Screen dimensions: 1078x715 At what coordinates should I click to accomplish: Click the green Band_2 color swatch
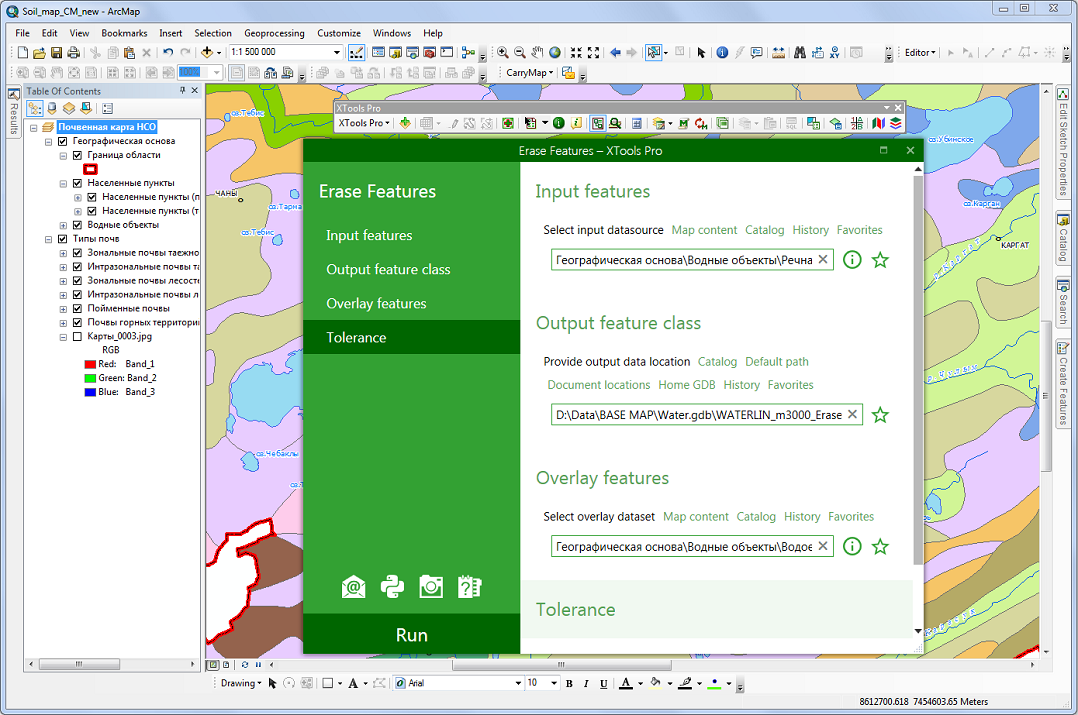click(x=89, y=378)
